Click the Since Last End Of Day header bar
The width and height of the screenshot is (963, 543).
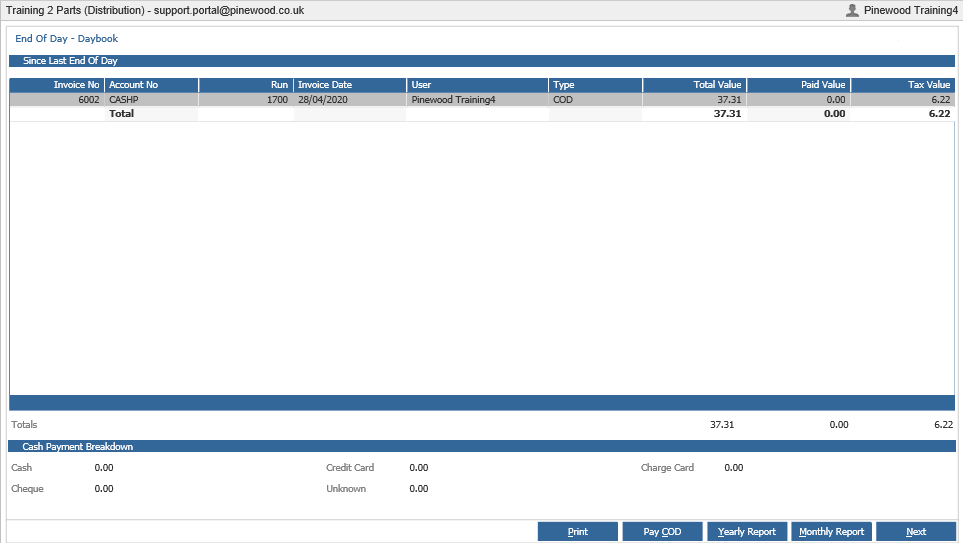[482, 61]
